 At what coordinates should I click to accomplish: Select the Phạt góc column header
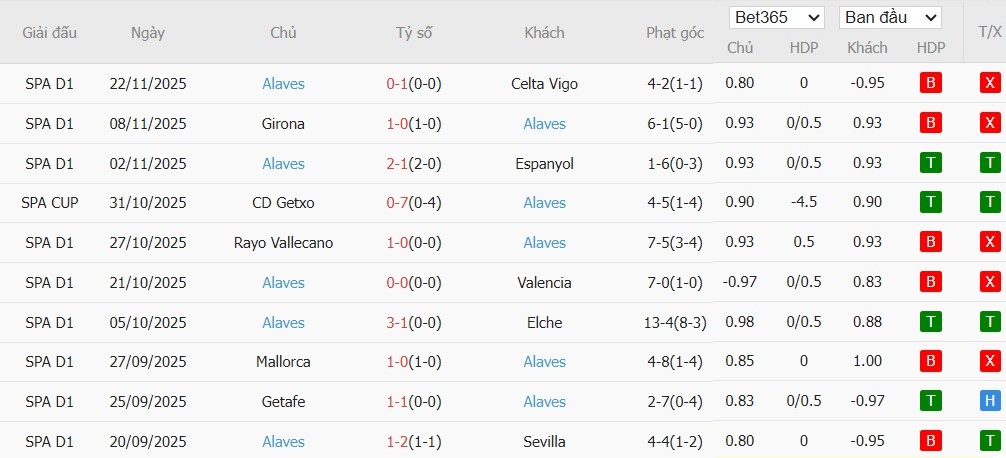point(675,33)
